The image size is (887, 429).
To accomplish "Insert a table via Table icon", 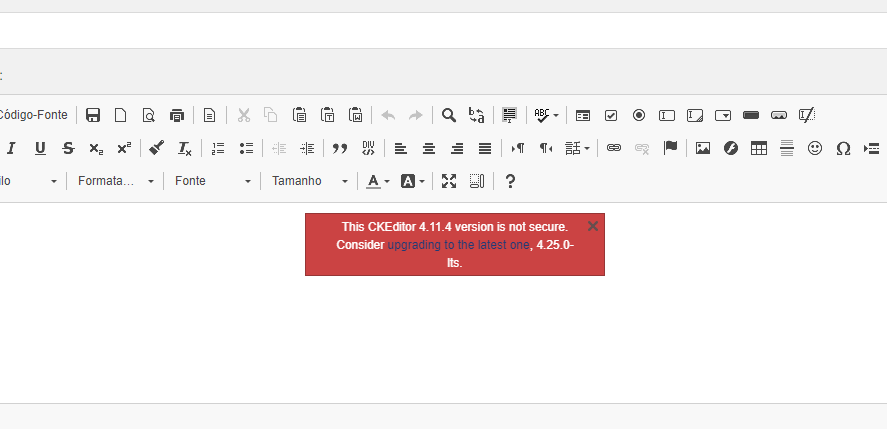I will [x=759, y=148].
